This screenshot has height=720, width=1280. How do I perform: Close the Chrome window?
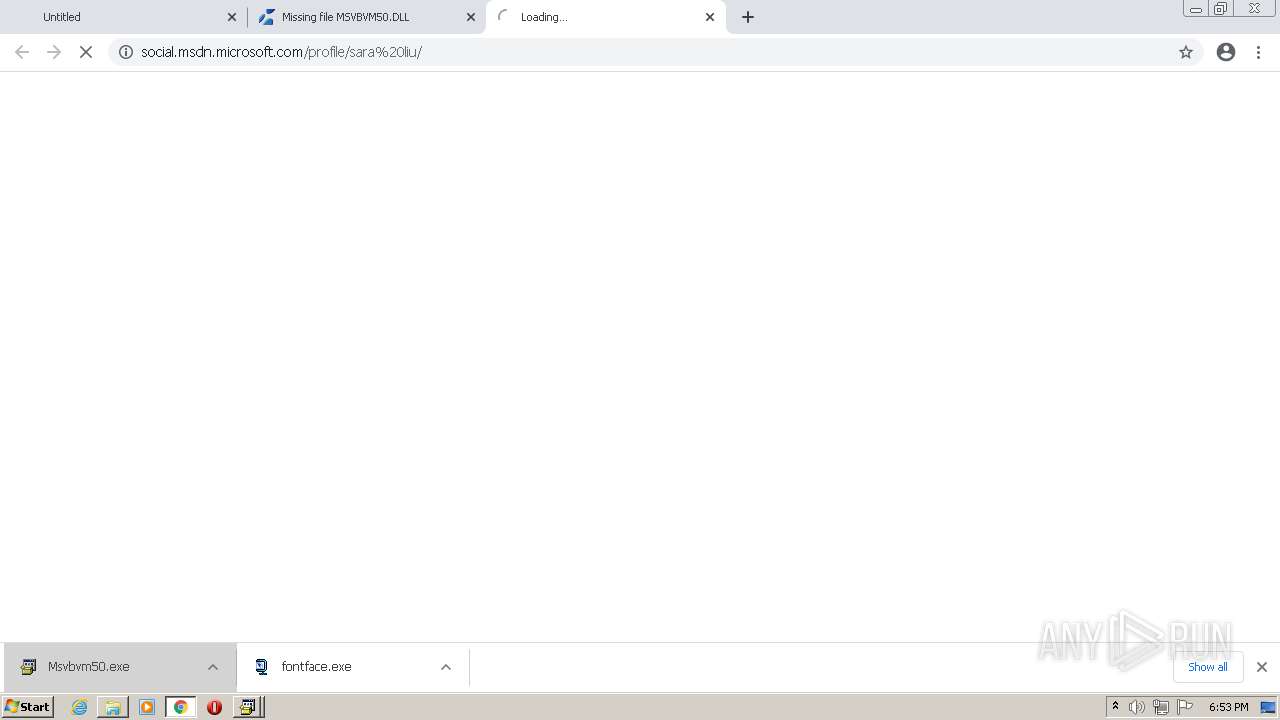1254,9
